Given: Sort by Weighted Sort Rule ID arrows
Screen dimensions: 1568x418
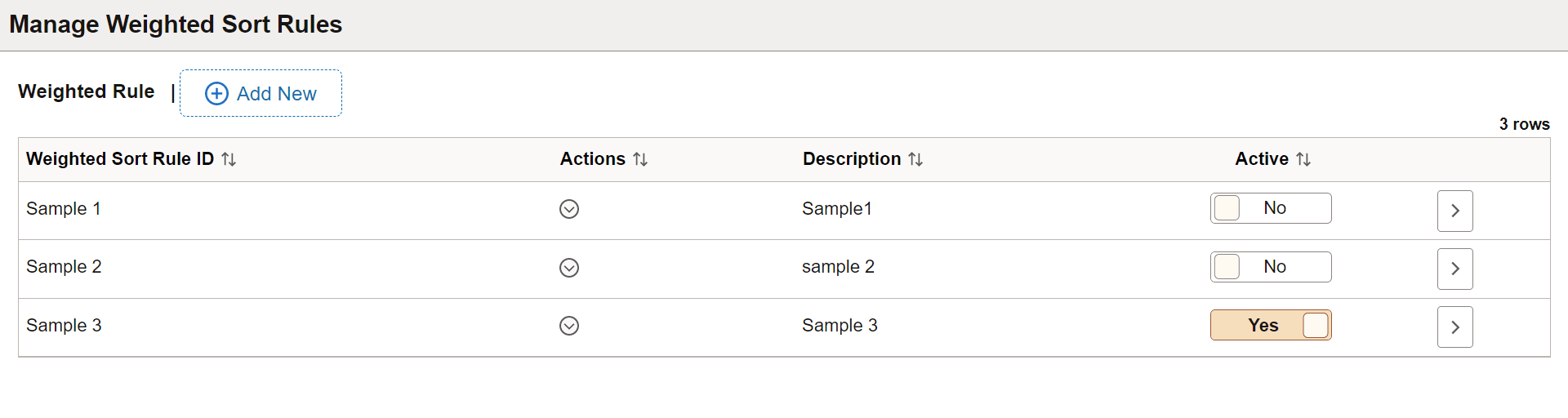Looking at the screenshot, I should (229, 159).
